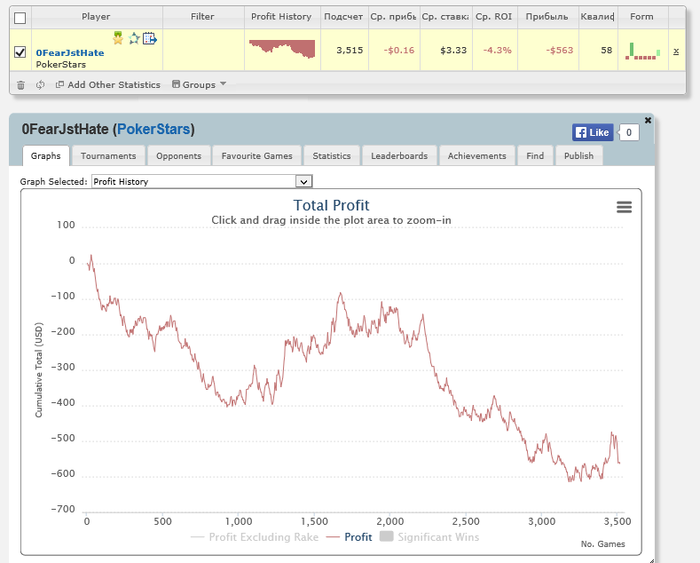This screenshot has height=563, width=700.
Task: Sort by the Profit History column header
Action: [281, 17]
